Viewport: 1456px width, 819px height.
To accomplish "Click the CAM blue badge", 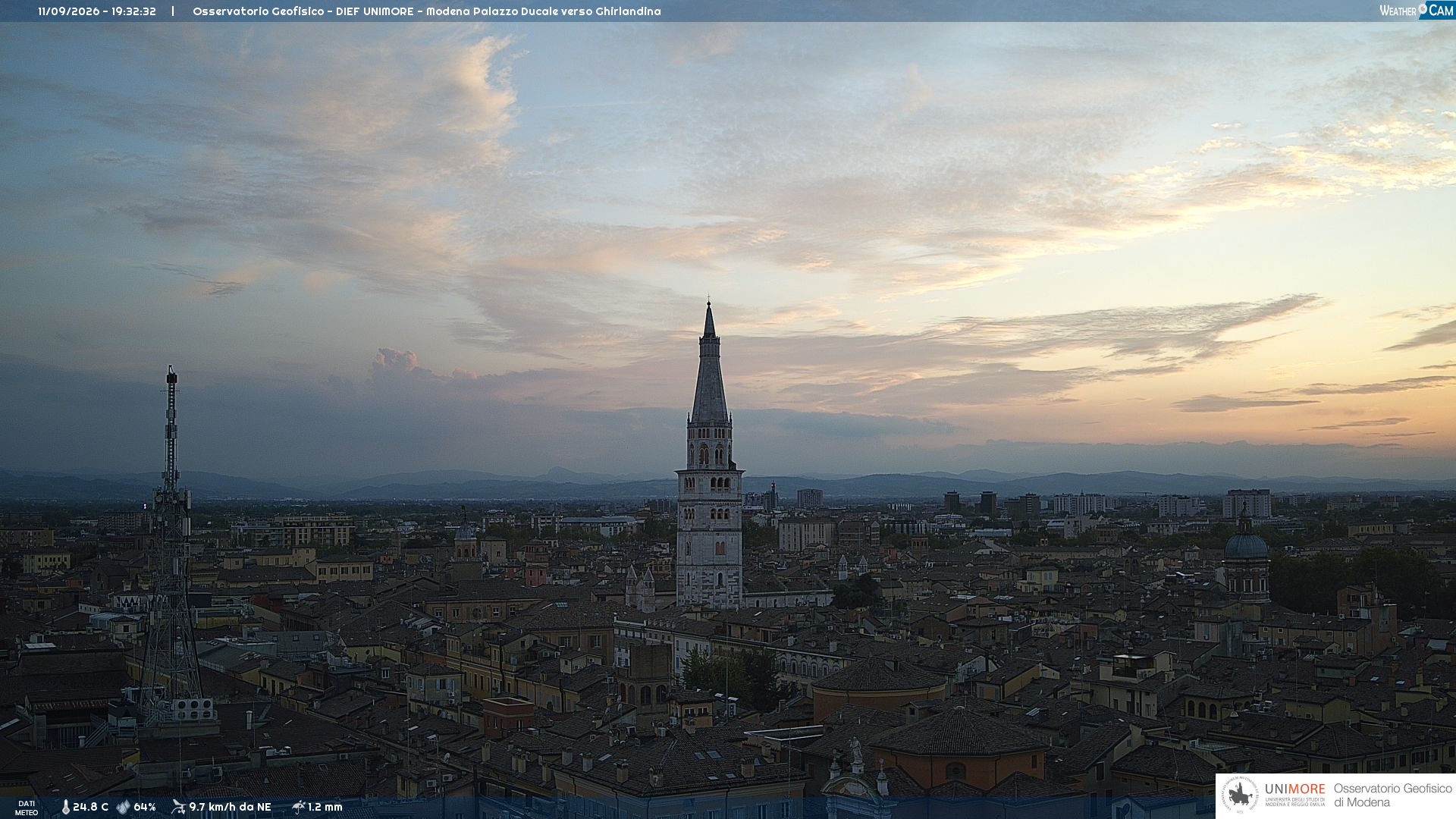I will tap(1436, 10).
